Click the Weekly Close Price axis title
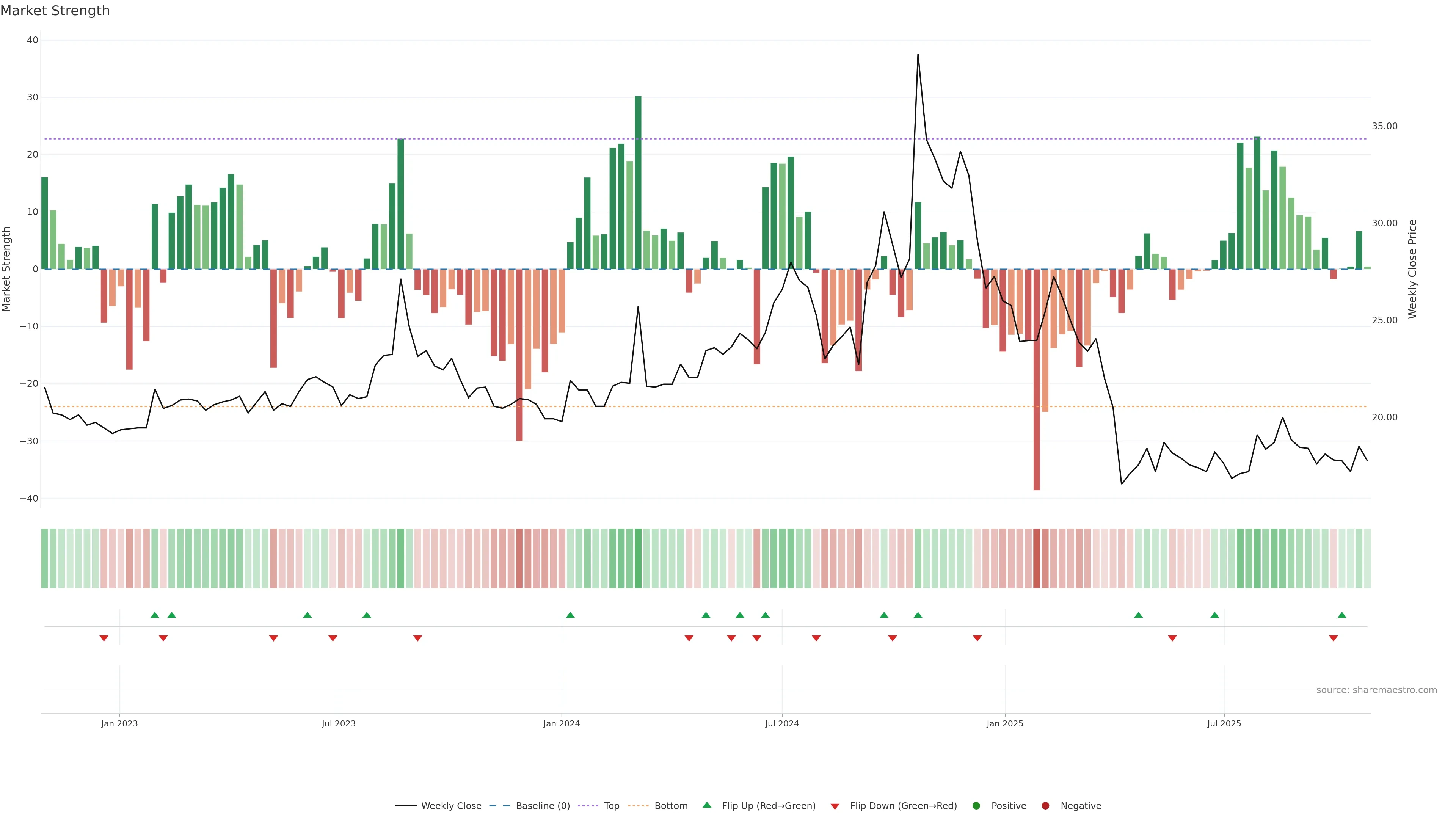This screenshot has height=819, width=1456. click(x=1412, y=269)
